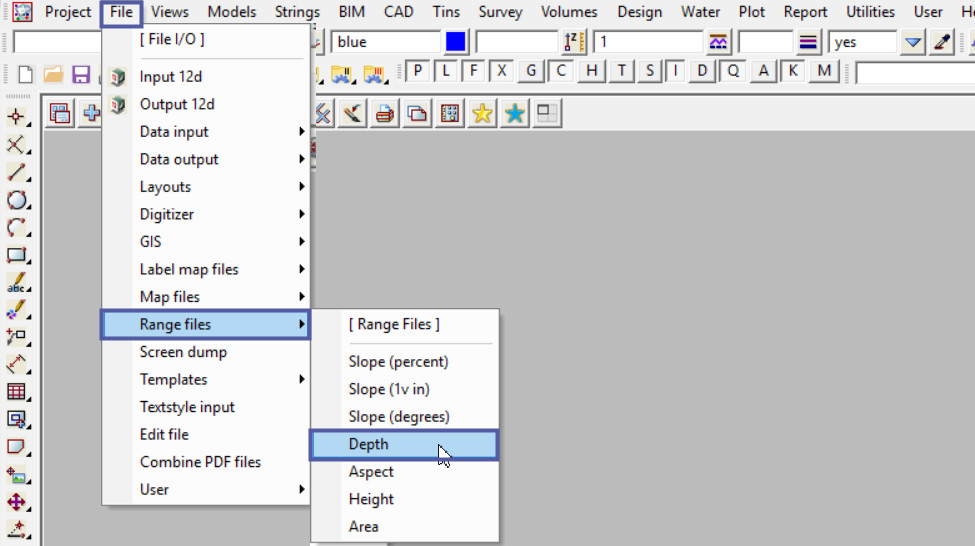Toggle the Q snap button

pyautogui.click(x=733, y=72)
